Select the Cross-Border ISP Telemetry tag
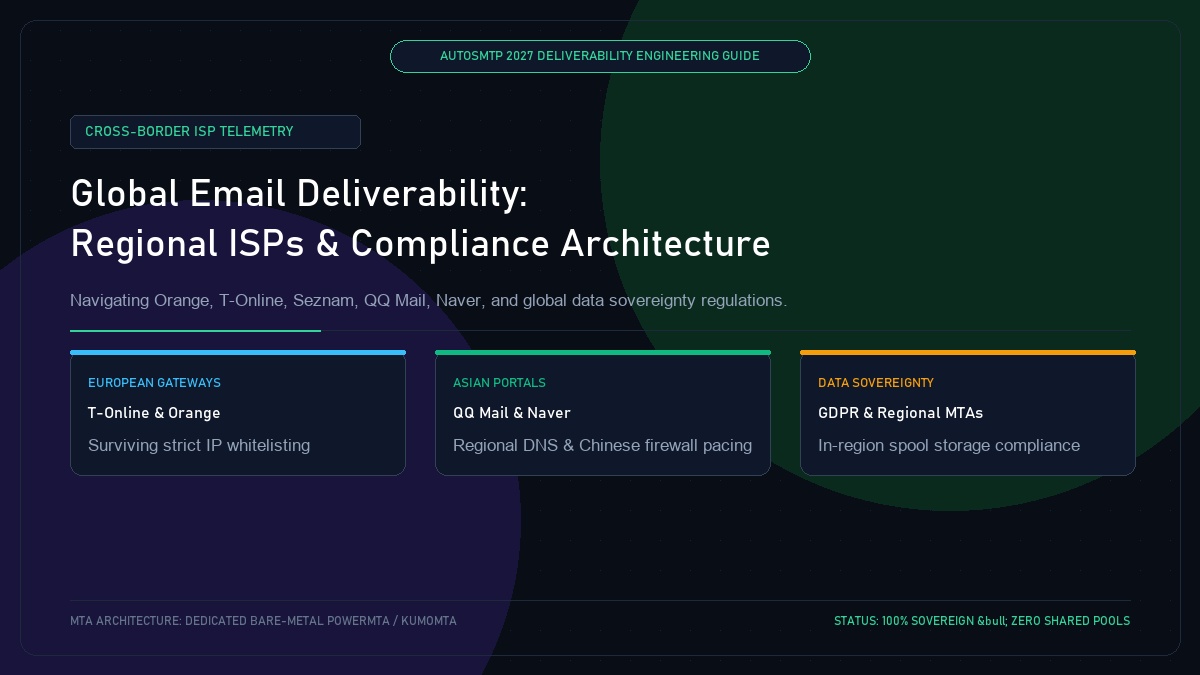The image size is (1200, 675). point(215,132)
